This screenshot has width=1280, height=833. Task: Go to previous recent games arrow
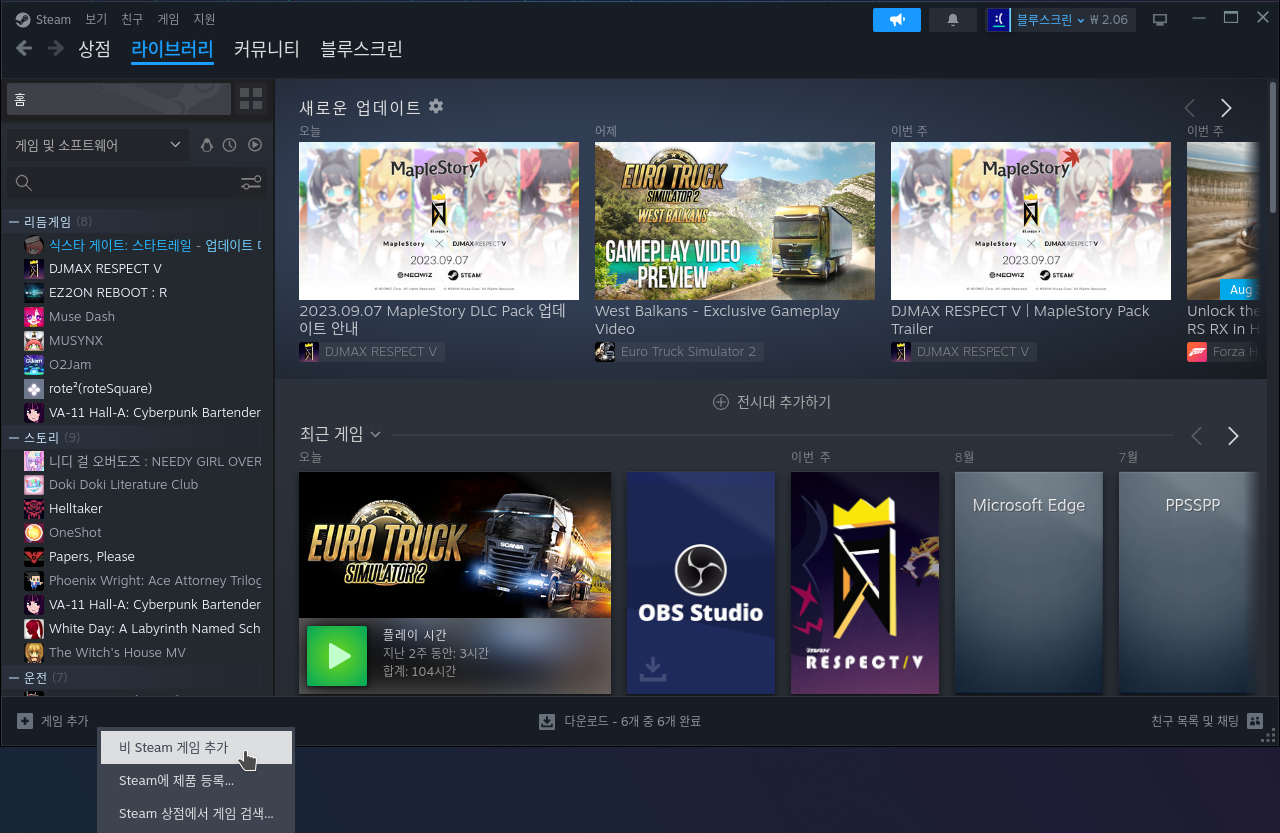(x=1197, y=436)
